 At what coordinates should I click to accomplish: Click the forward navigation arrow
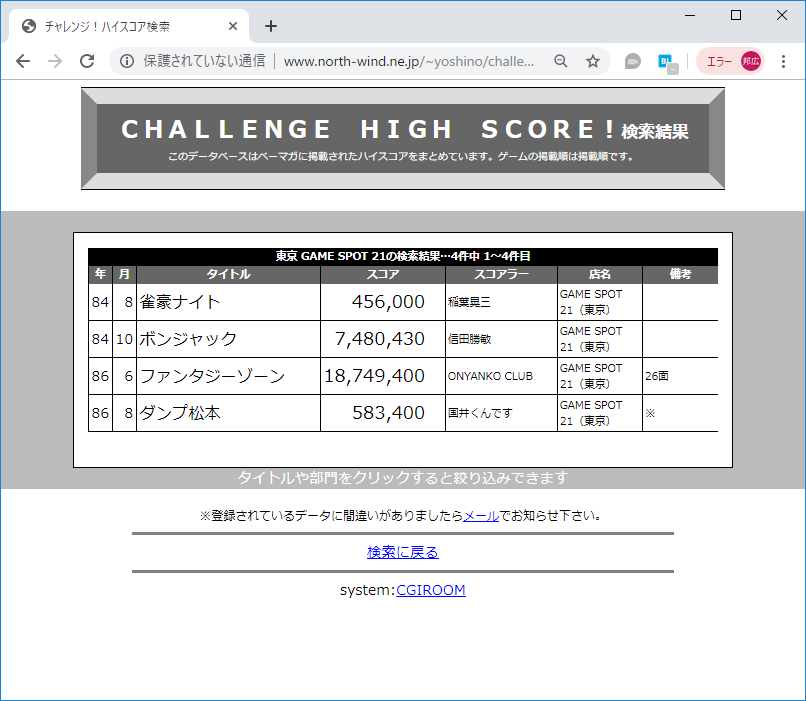(56, 61)
